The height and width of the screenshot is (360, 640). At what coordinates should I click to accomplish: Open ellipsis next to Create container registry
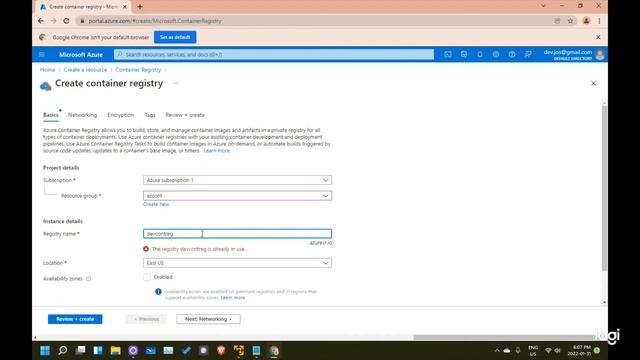(176, 83)
